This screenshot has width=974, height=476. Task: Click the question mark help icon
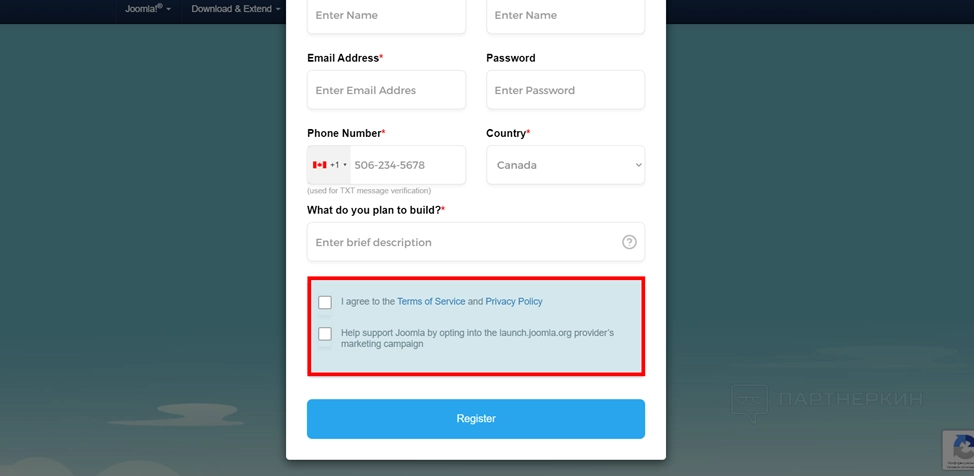point(629,242)
